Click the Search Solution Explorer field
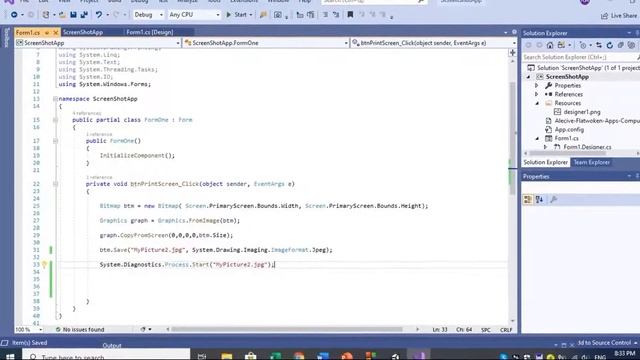 [x=580, y=57]
